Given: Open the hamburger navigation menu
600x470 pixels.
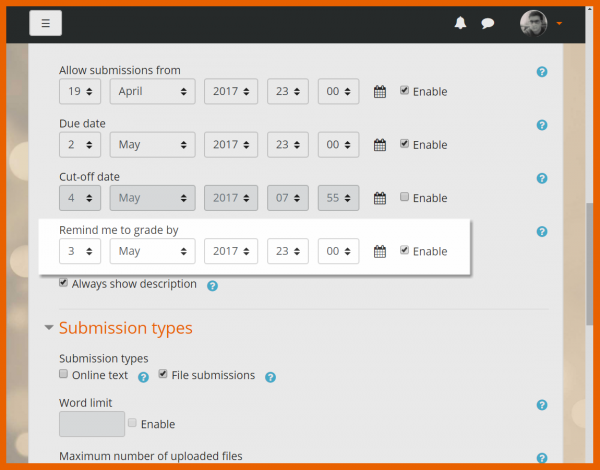Looking at the screenshot, I should click(x=46, y=23).
